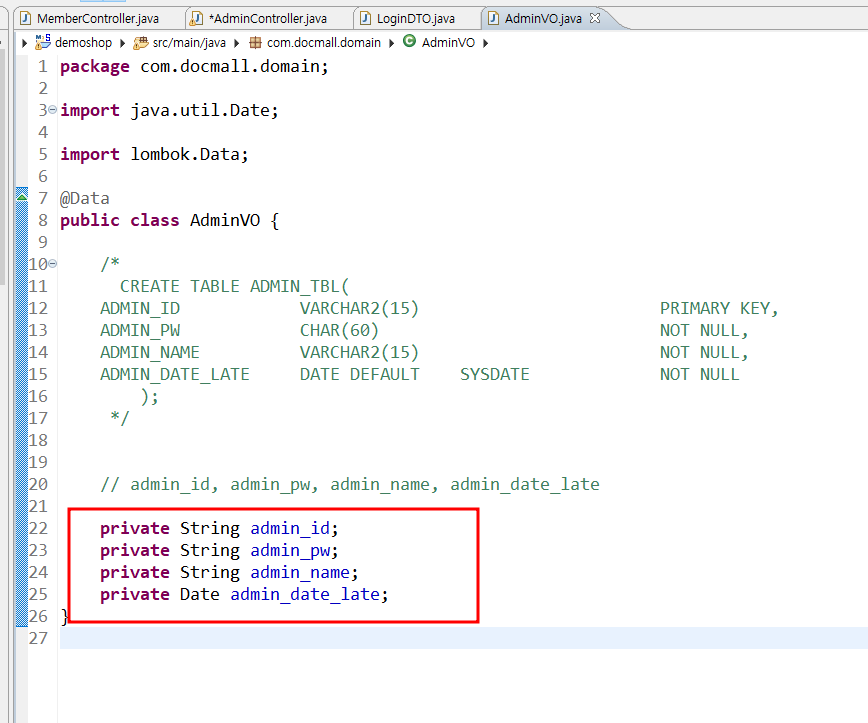Image resolution: width=868 pixels, height=723 pixels.
Task: Click the Date type on line 25
Action: (199, 594)
